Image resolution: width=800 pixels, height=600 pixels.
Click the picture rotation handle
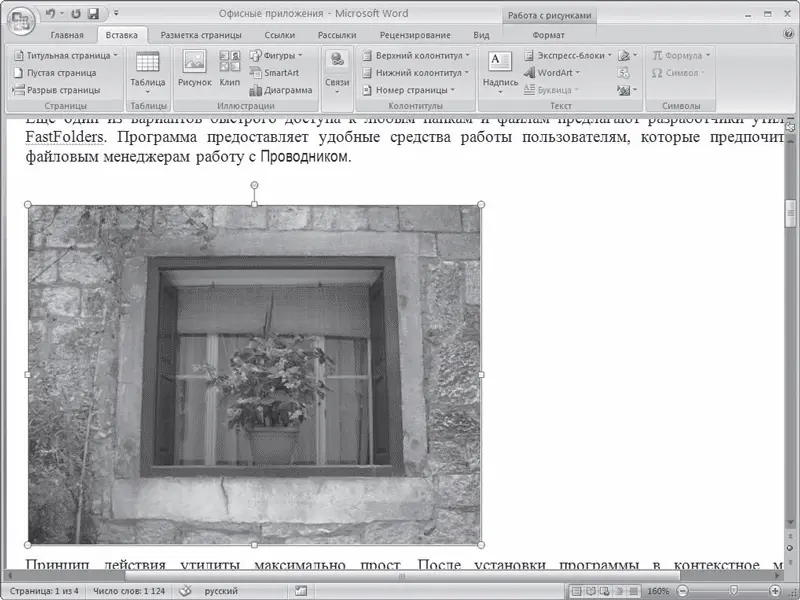pyautogui.click(x=254, y=185)
